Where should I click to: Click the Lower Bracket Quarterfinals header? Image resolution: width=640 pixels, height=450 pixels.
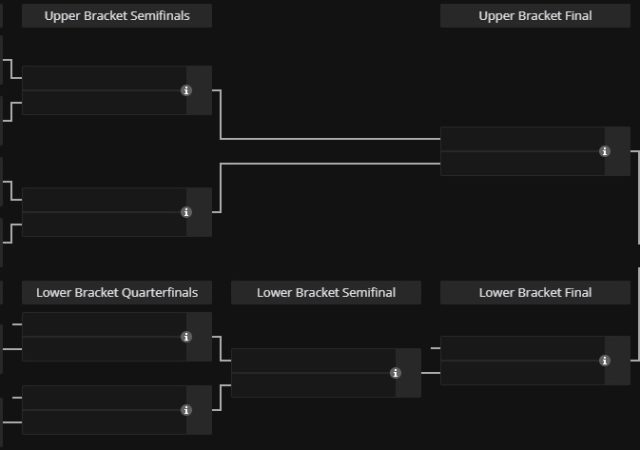(x=116, y=293)
